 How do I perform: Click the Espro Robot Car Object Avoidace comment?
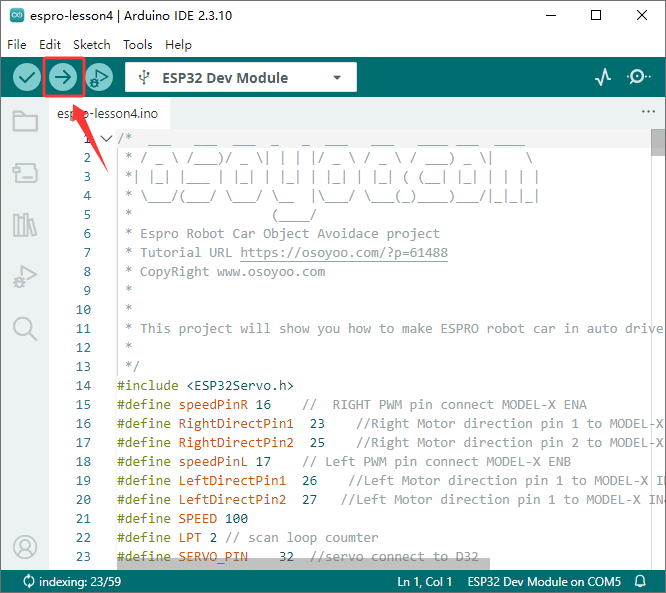[290, 234]
